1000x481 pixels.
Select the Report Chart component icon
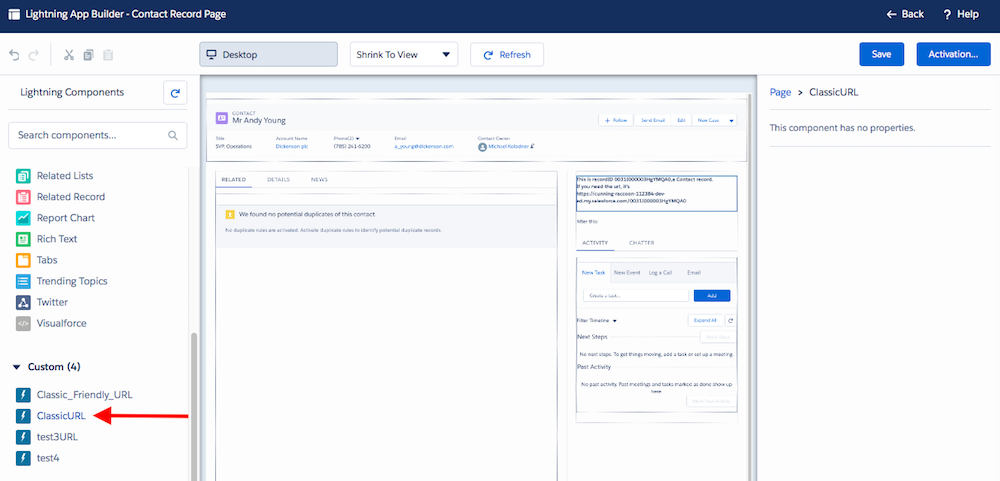[x=23, y=218]
